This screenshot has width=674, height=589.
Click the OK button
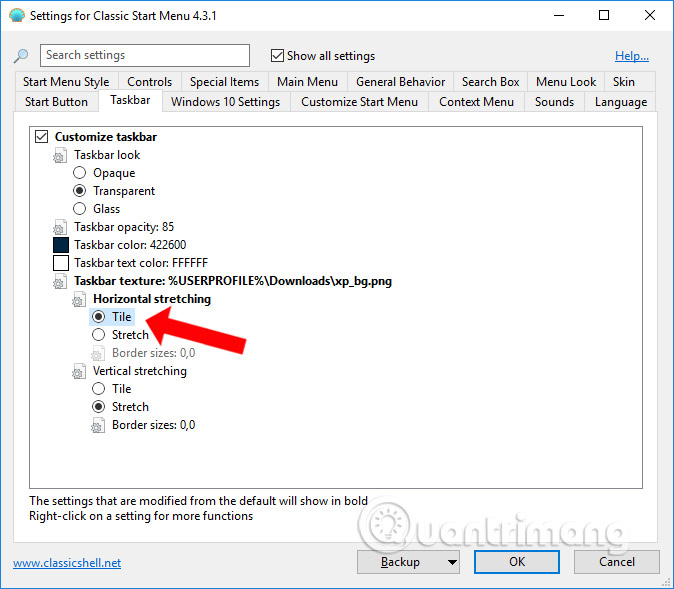[x=517, y=562]
